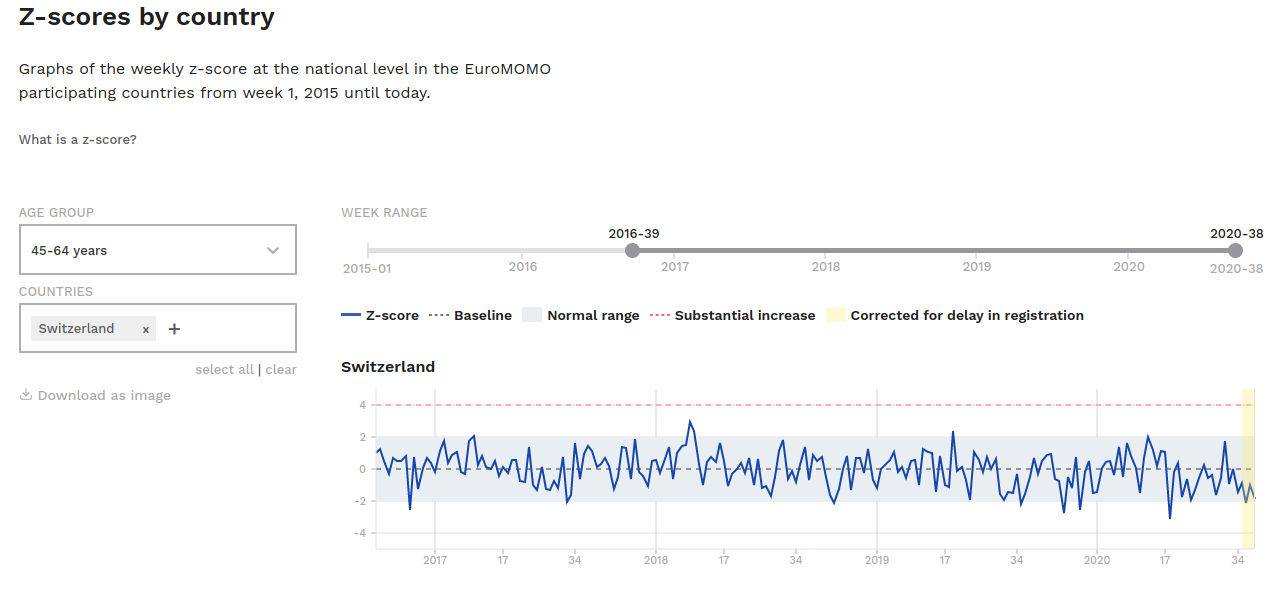The height and width of the screenshot is (593, 1275).
Task: Open the 45-64 years age group dropdown
Action: [157, 250]
